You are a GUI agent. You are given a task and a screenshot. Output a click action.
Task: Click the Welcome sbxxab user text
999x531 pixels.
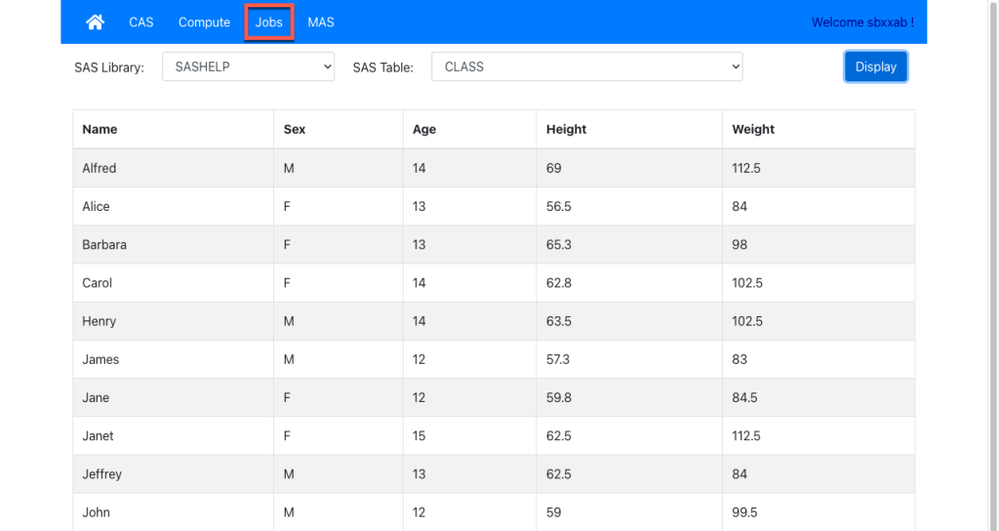[x=862, y=22]
